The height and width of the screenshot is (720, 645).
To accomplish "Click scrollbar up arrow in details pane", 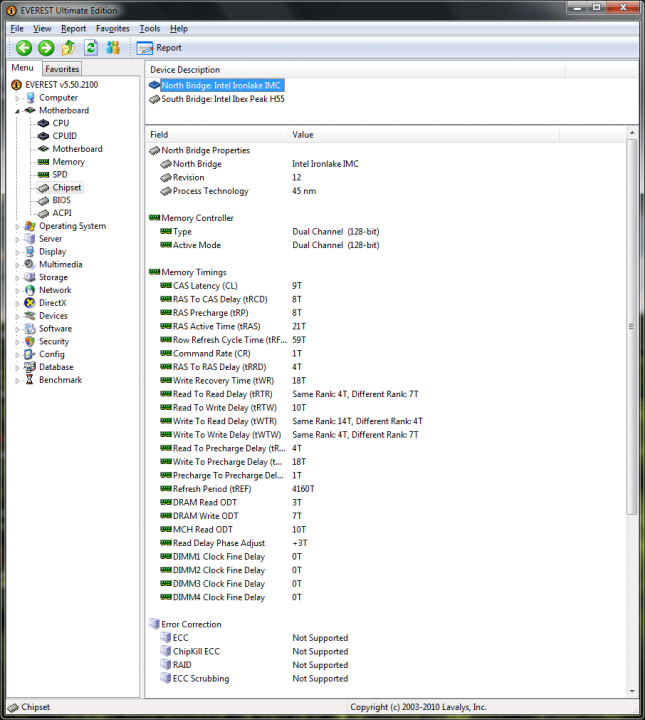I will click(632, 132).
